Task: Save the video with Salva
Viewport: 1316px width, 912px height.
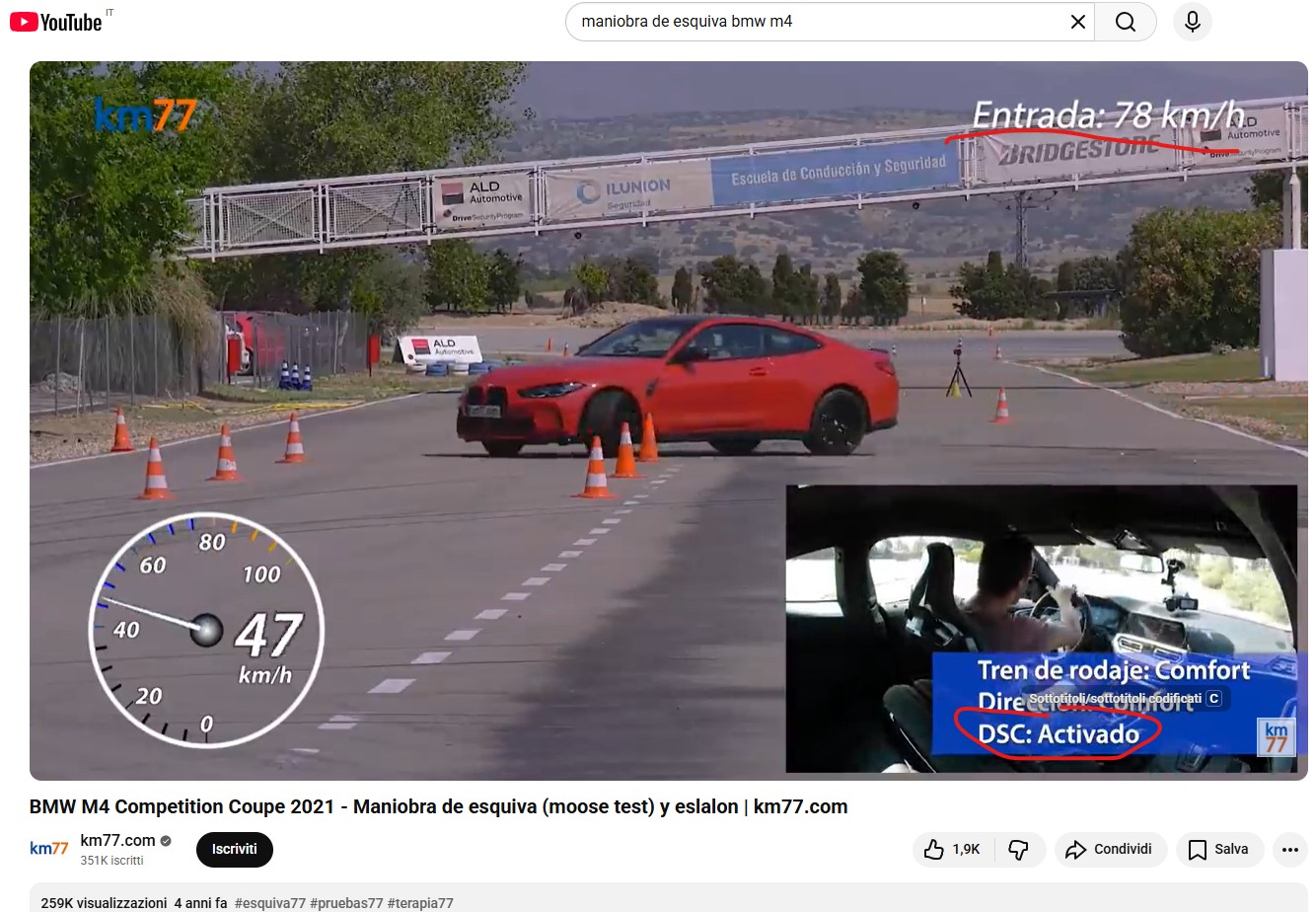Action: coord(1219,849)
